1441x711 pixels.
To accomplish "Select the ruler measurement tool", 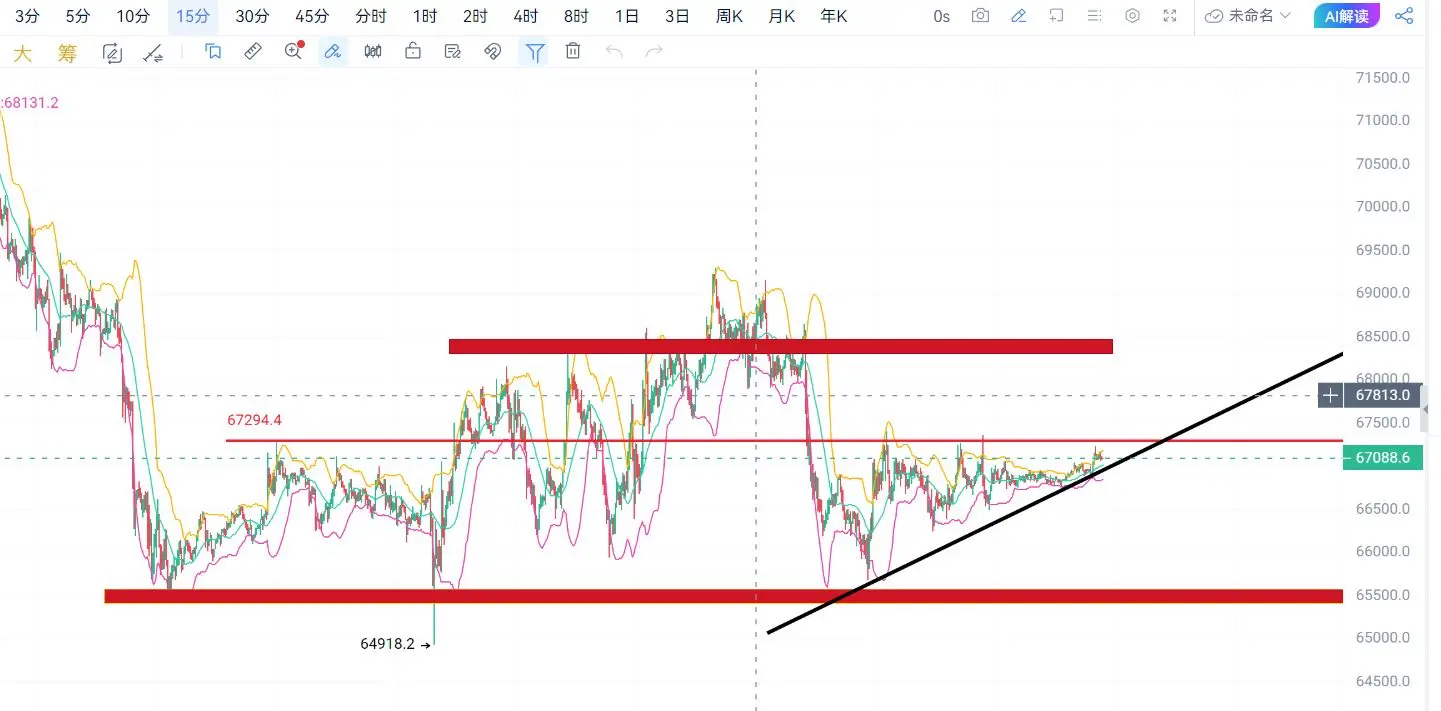I will point(253,52).
